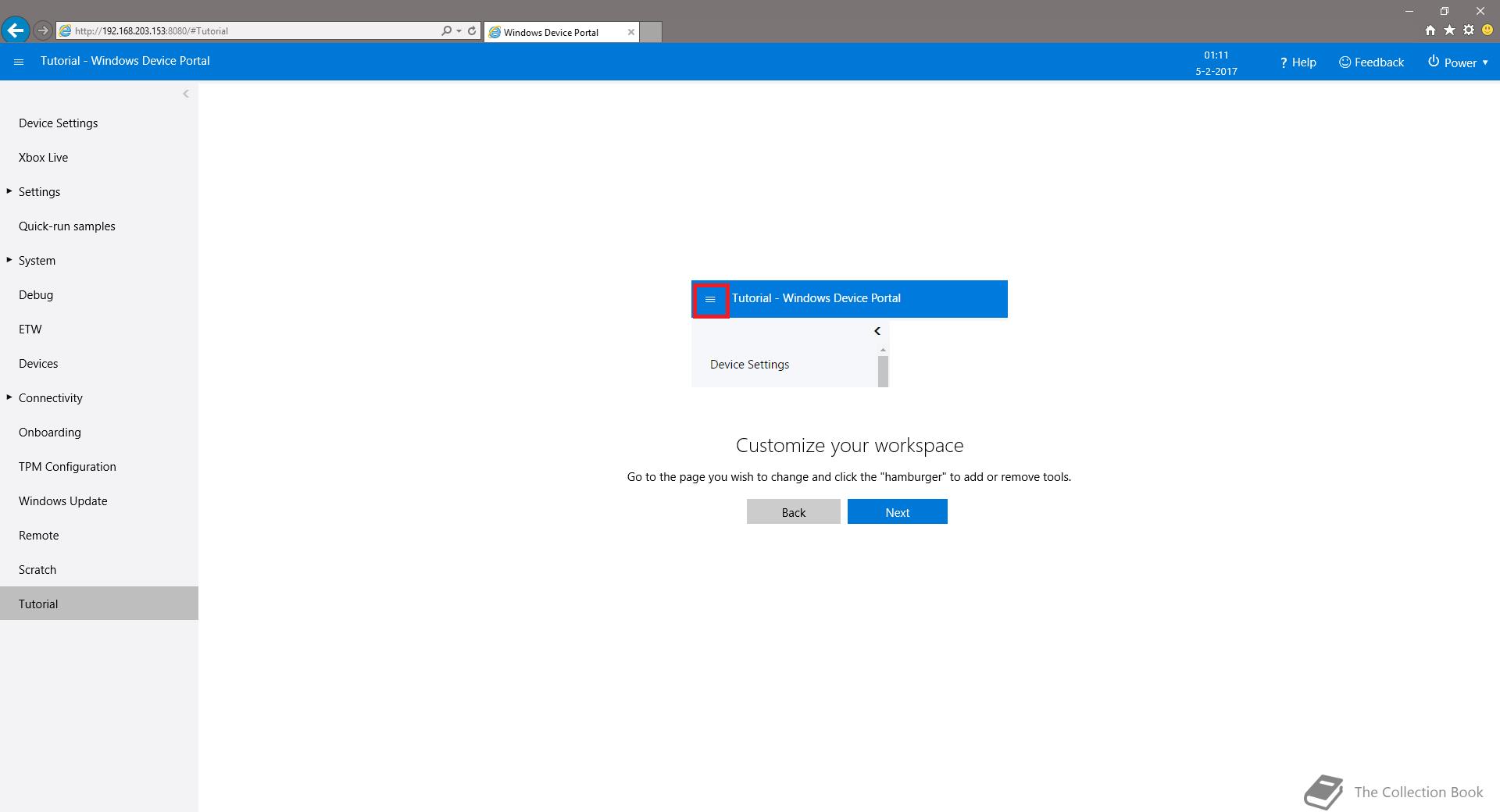Expand the Settings group arrow

(x=9, y=191)
